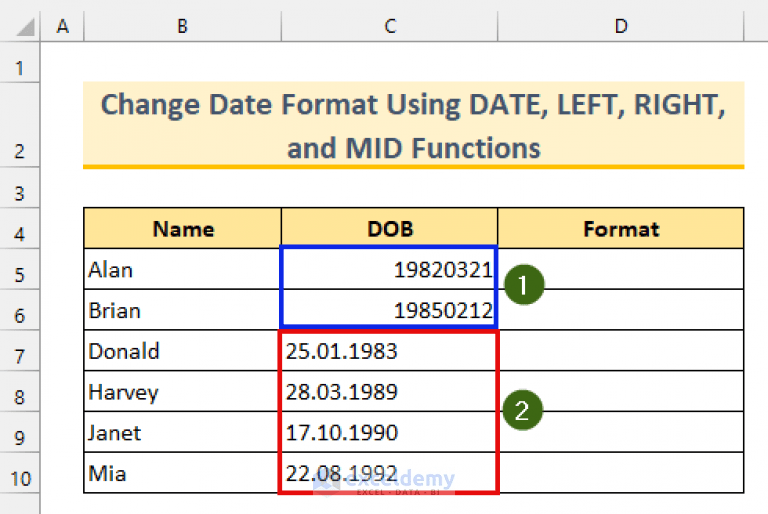The height and width of the screenshot is (514, 768).
Task: Select row 1 header
Action: (x=20, y=62)
